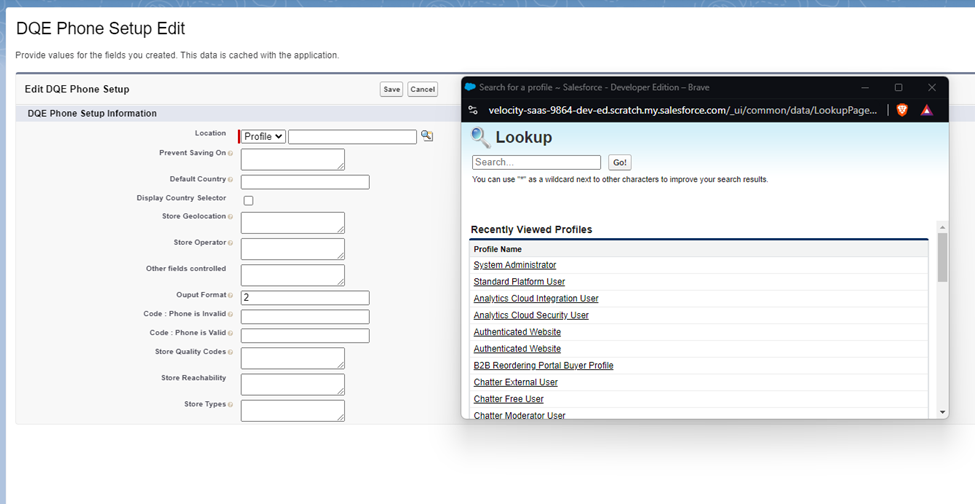Click DQE Phone Setup Information section header
This screenshot has height=504, width=975.
92,114
